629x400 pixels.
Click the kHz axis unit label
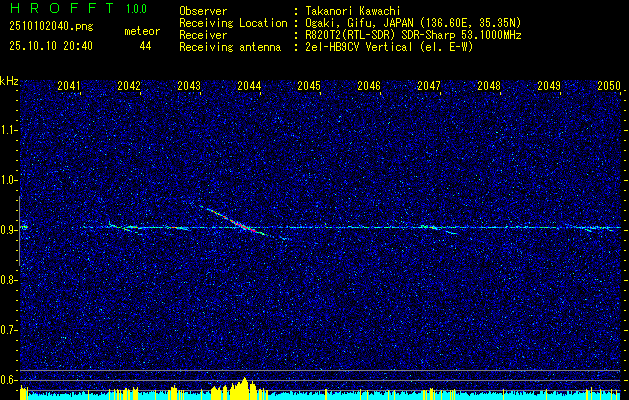pos(9,81)
